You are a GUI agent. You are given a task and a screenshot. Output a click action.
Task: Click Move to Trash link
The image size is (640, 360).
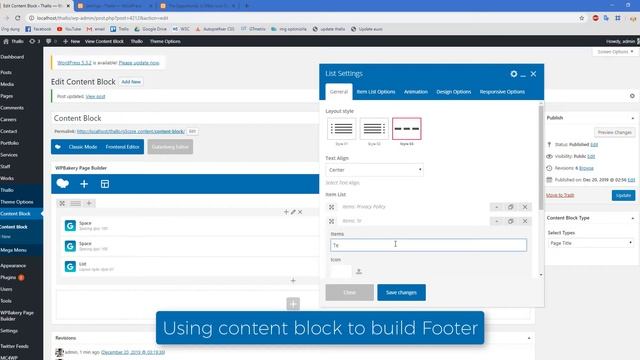tap(560, 196)
